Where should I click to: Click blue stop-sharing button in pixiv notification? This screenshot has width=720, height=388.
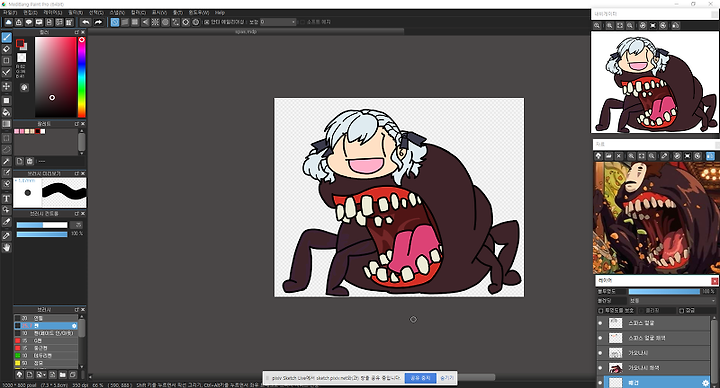click(420, 378)
